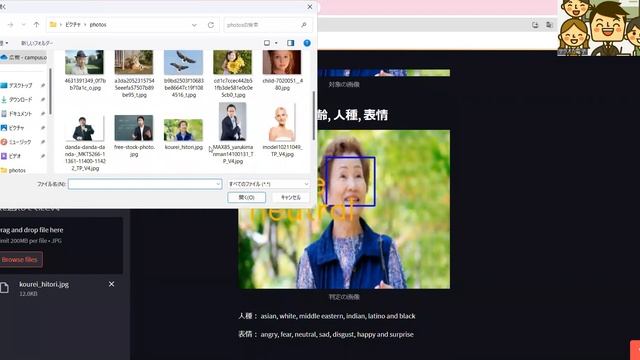Viewport: 640px width, 360px height.
Task: Click the kourei_hitori.jpg uploaded file name
Action: click(44, 284)
